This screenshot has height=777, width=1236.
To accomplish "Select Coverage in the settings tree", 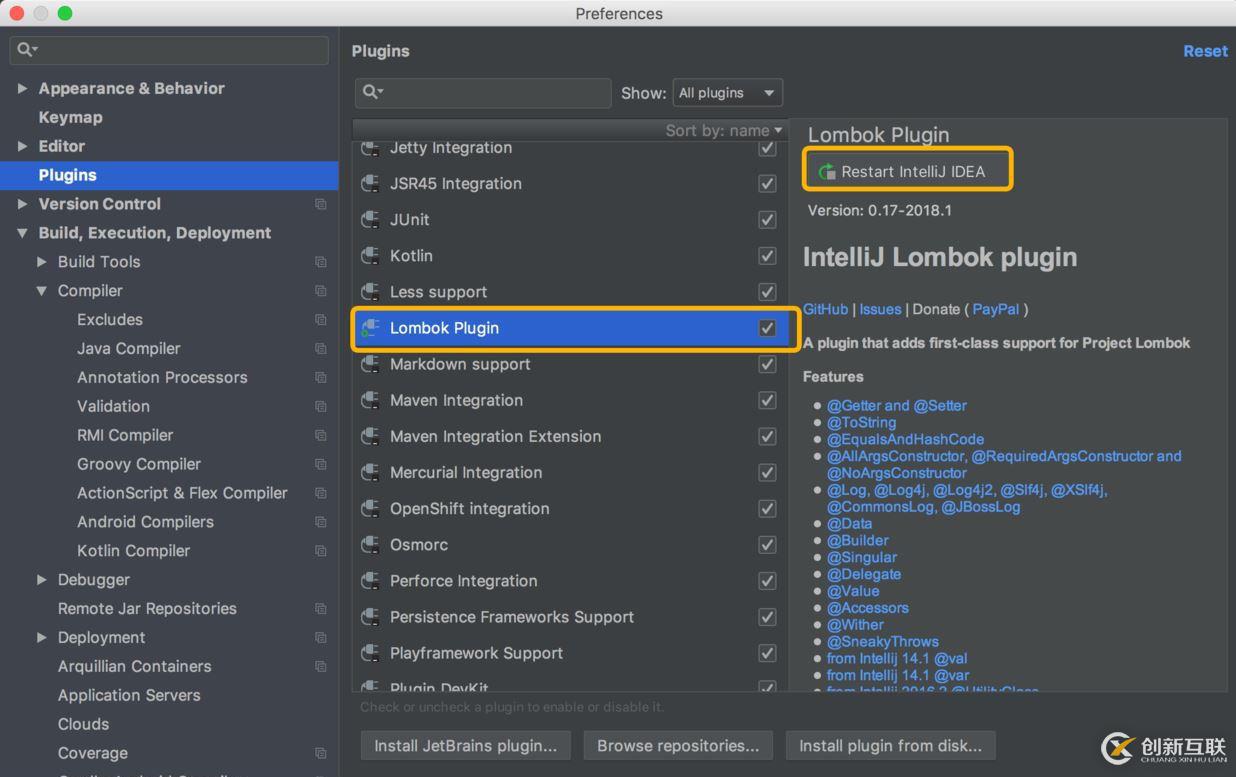I will pos(93,754).
